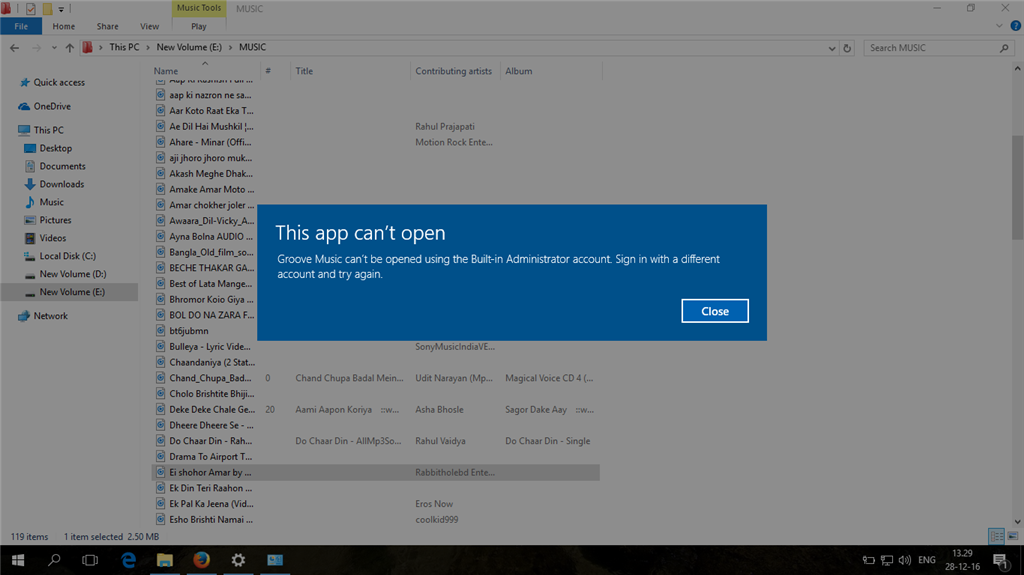Open Settings gear on the taskbar
The width and height of the screenshot is (1024, 575).
click(238, 560)
